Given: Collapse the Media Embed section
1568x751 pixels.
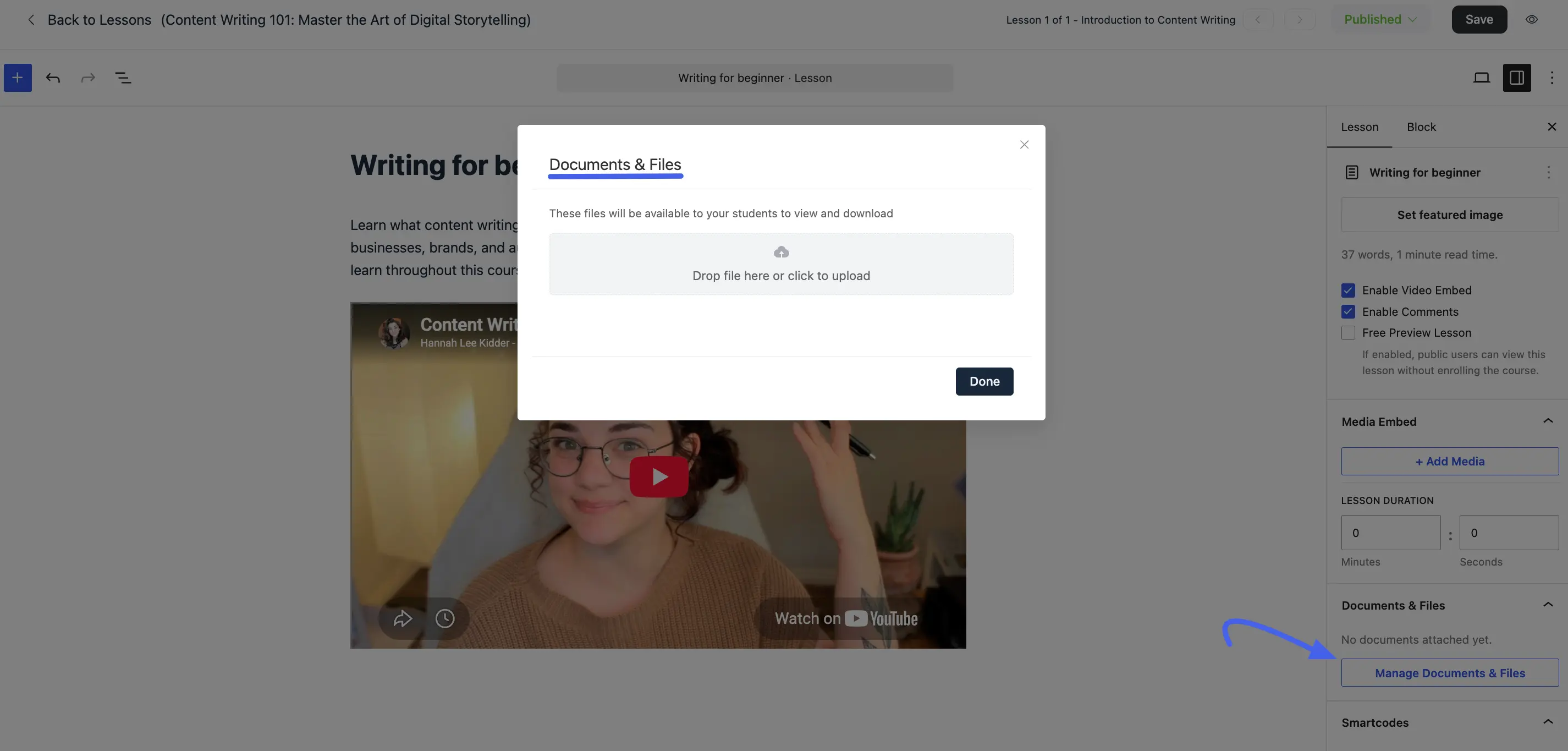Looking at the screenshot, I should [1548, 421].
